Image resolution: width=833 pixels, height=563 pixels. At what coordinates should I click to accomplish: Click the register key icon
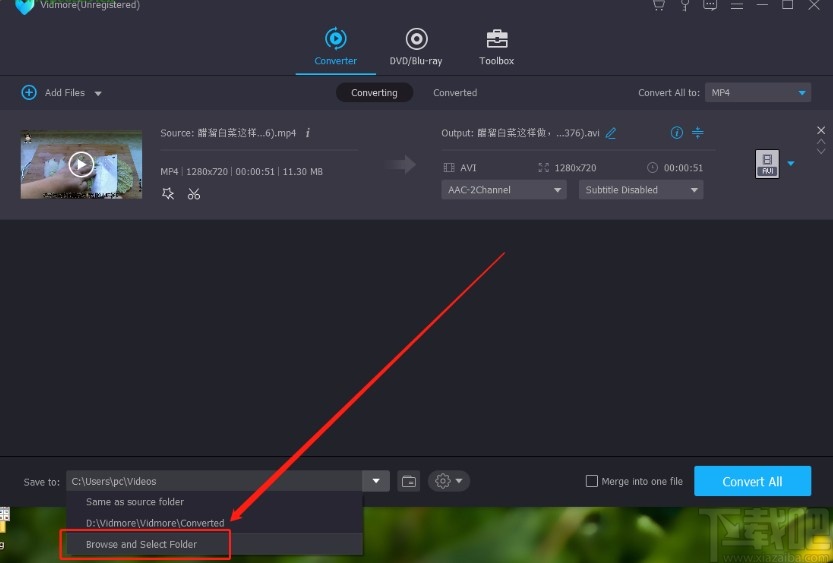click(x=685, y=5)
